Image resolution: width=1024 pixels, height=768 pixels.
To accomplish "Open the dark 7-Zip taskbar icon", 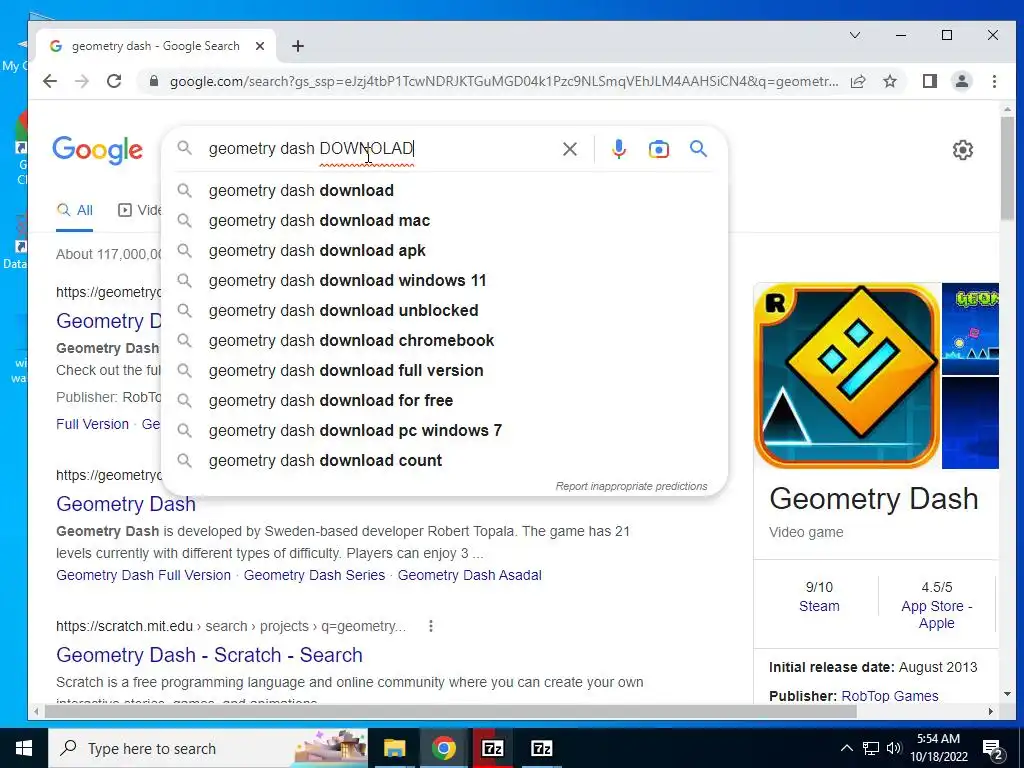I will (541, 748).
